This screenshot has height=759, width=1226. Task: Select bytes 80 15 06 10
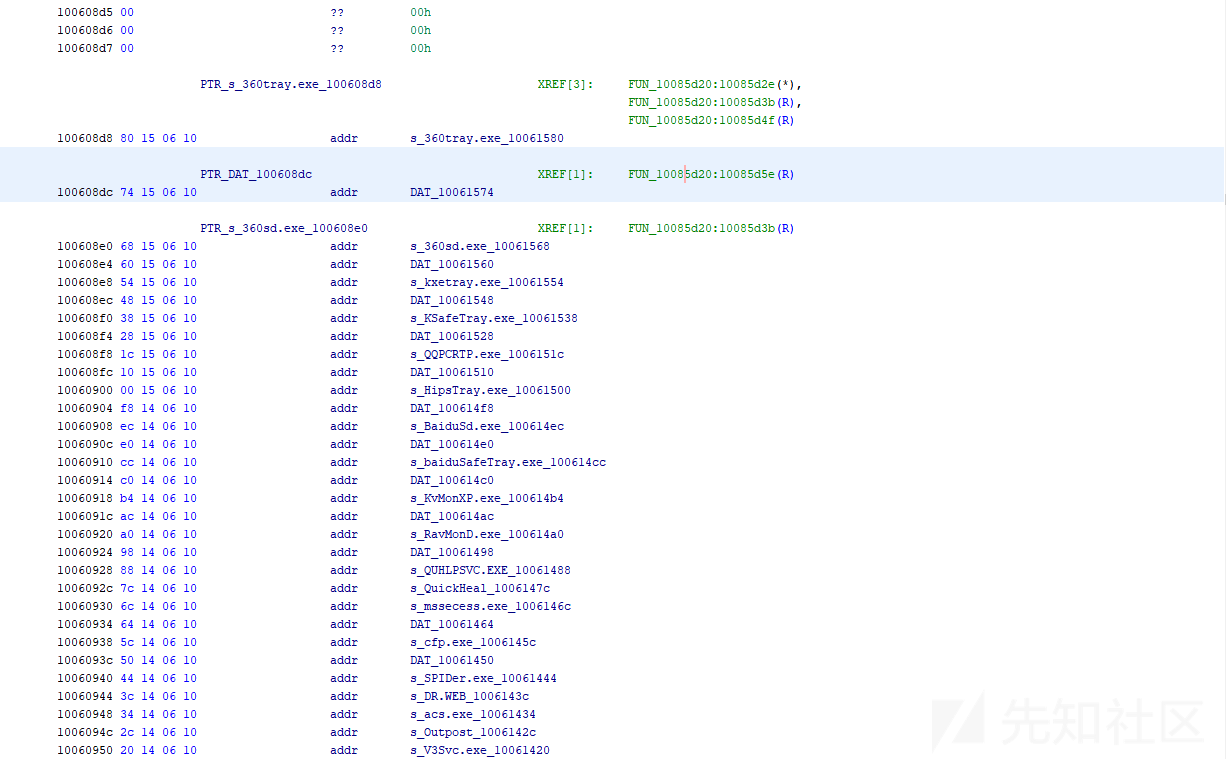coord(158,138)
